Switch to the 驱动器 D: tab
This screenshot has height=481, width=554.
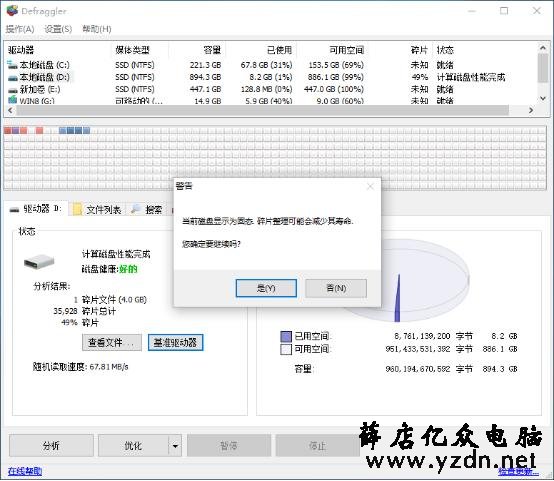click(x=35, y=209)
